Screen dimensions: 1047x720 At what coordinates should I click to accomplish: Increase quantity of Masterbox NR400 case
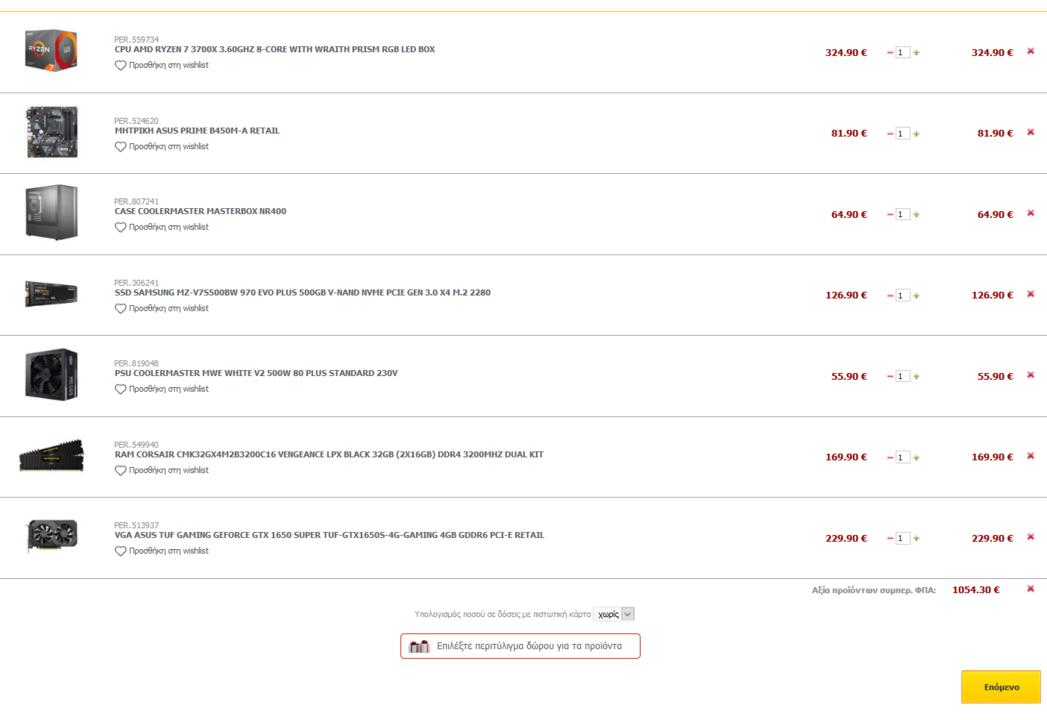click(x=916, y=214)
